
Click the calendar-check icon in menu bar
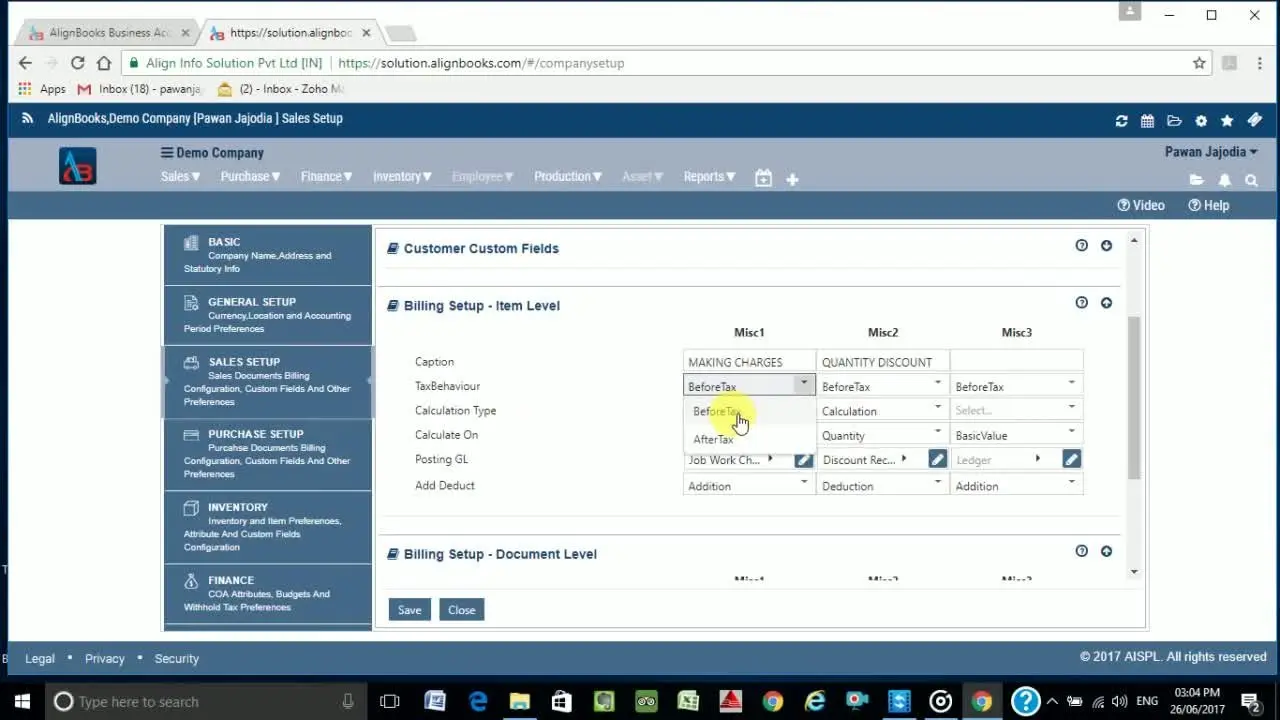pos(763,178)
